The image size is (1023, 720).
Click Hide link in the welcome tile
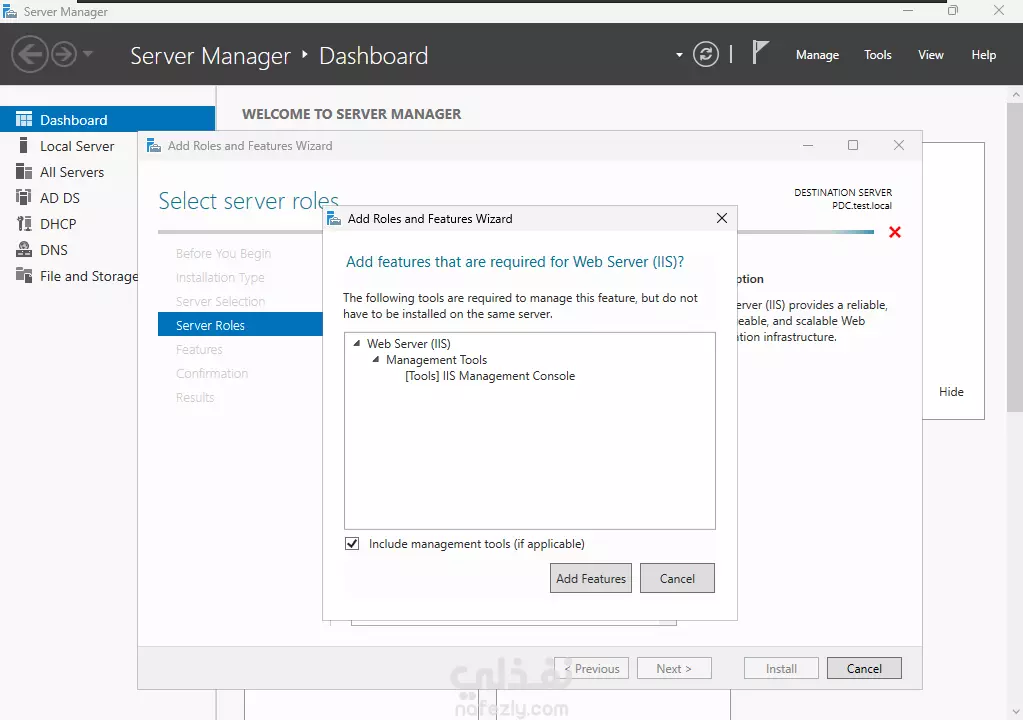(951, 392)
